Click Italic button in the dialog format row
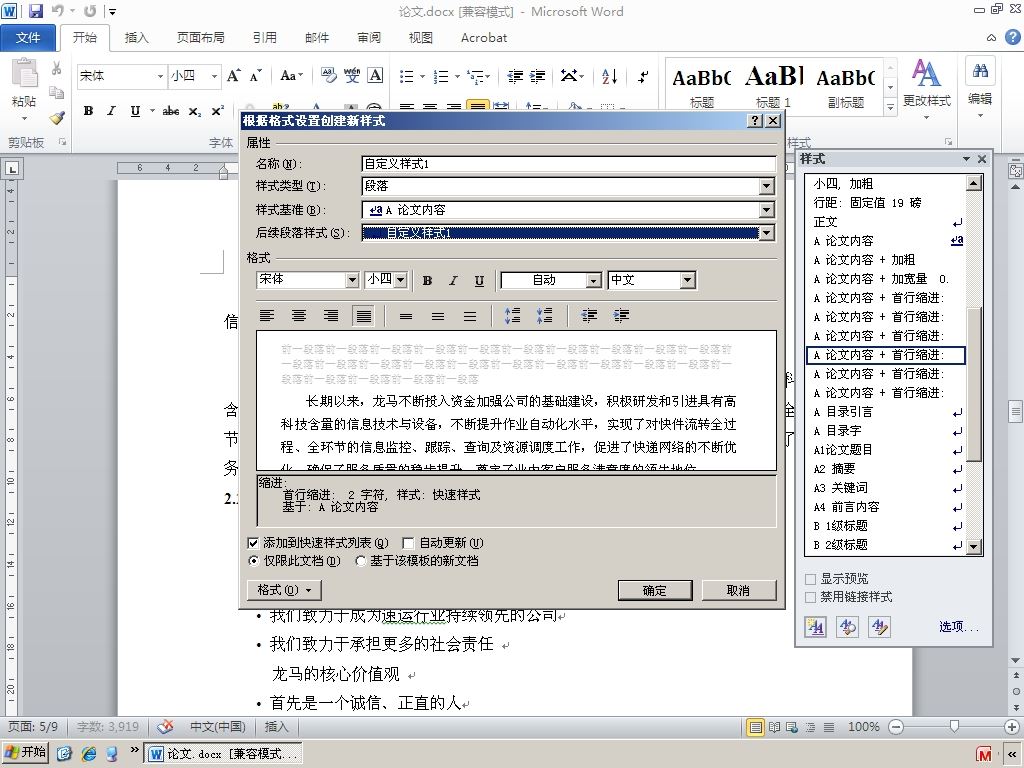This screenshot has height=768, width=1024. coord(453,280)
